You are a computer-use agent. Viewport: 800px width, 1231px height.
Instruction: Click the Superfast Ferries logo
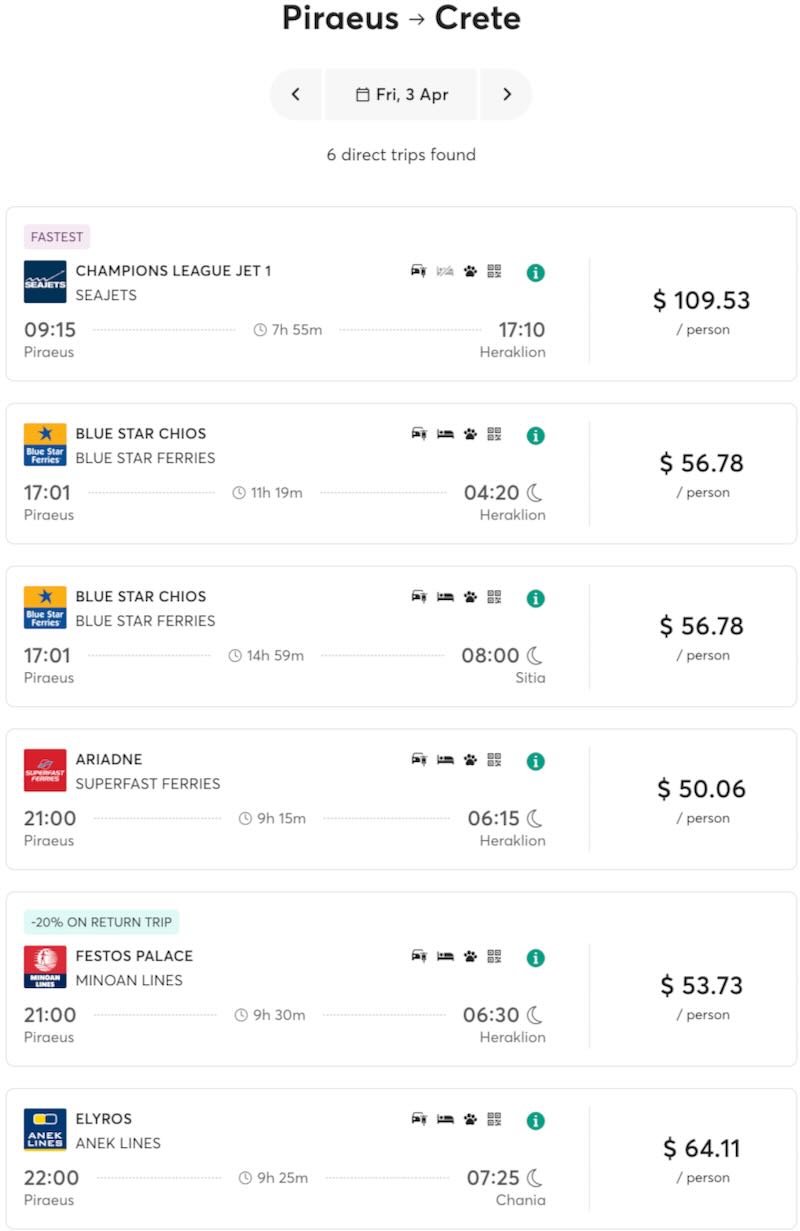[45, 771]
